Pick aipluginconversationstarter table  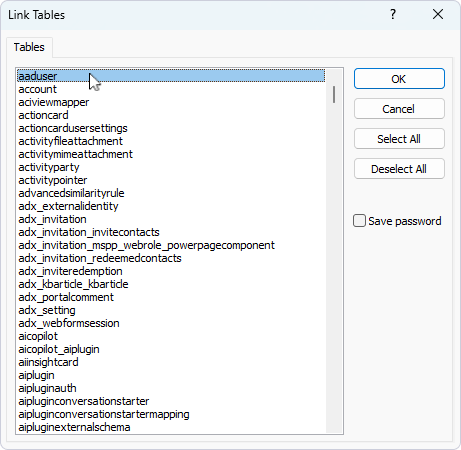(171, 401)
